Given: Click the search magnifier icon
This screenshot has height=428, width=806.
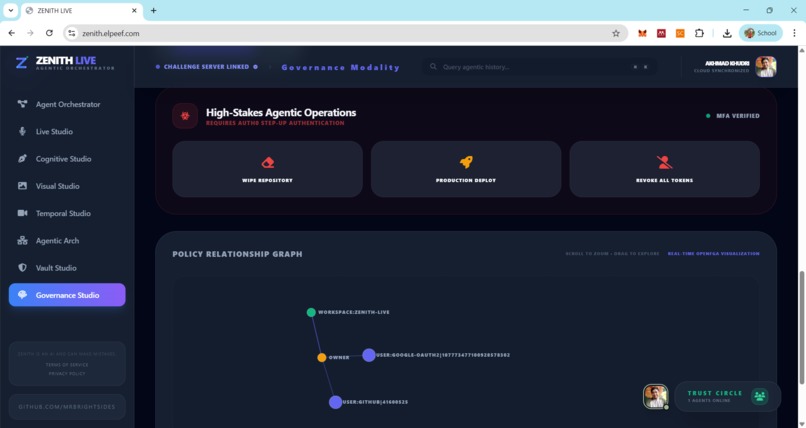Looking at the screenshot, I should tap(433, 67).
